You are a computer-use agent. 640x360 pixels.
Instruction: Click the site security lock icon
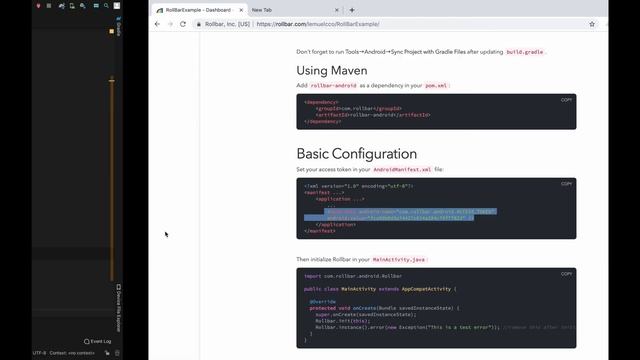coord(199,24)
